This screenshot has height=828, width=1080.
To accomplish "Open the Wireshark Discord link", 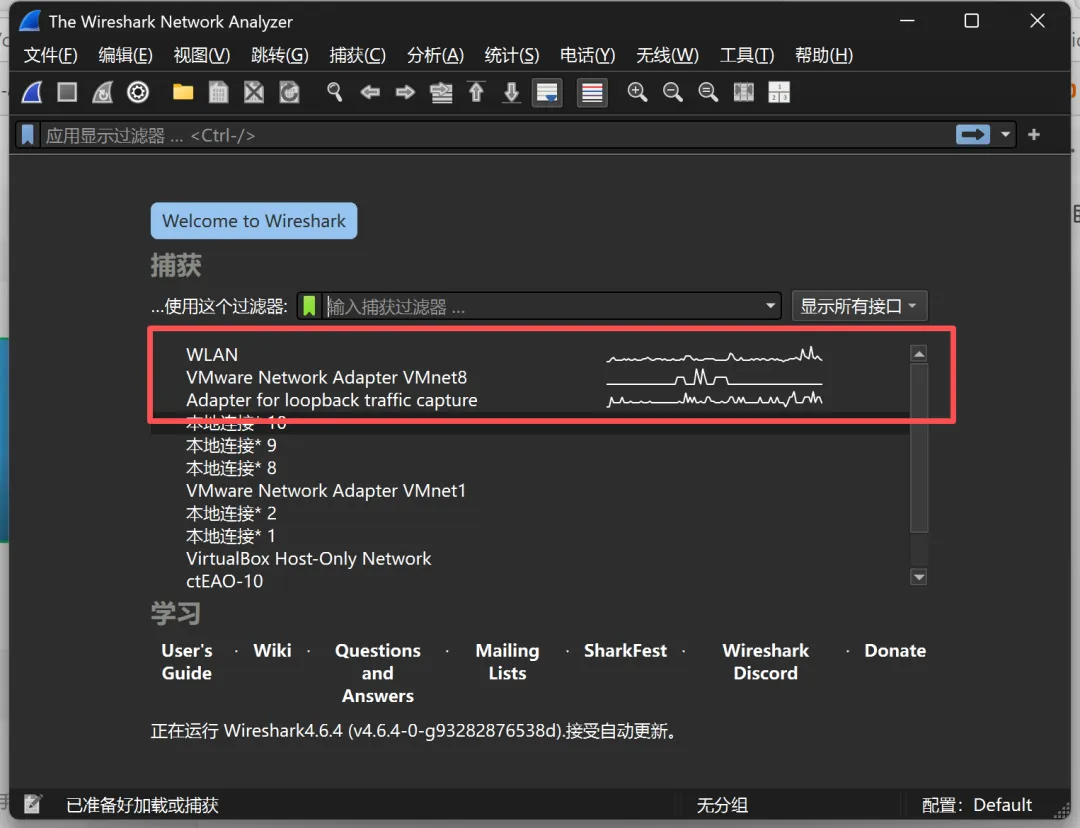I will 765,662.
